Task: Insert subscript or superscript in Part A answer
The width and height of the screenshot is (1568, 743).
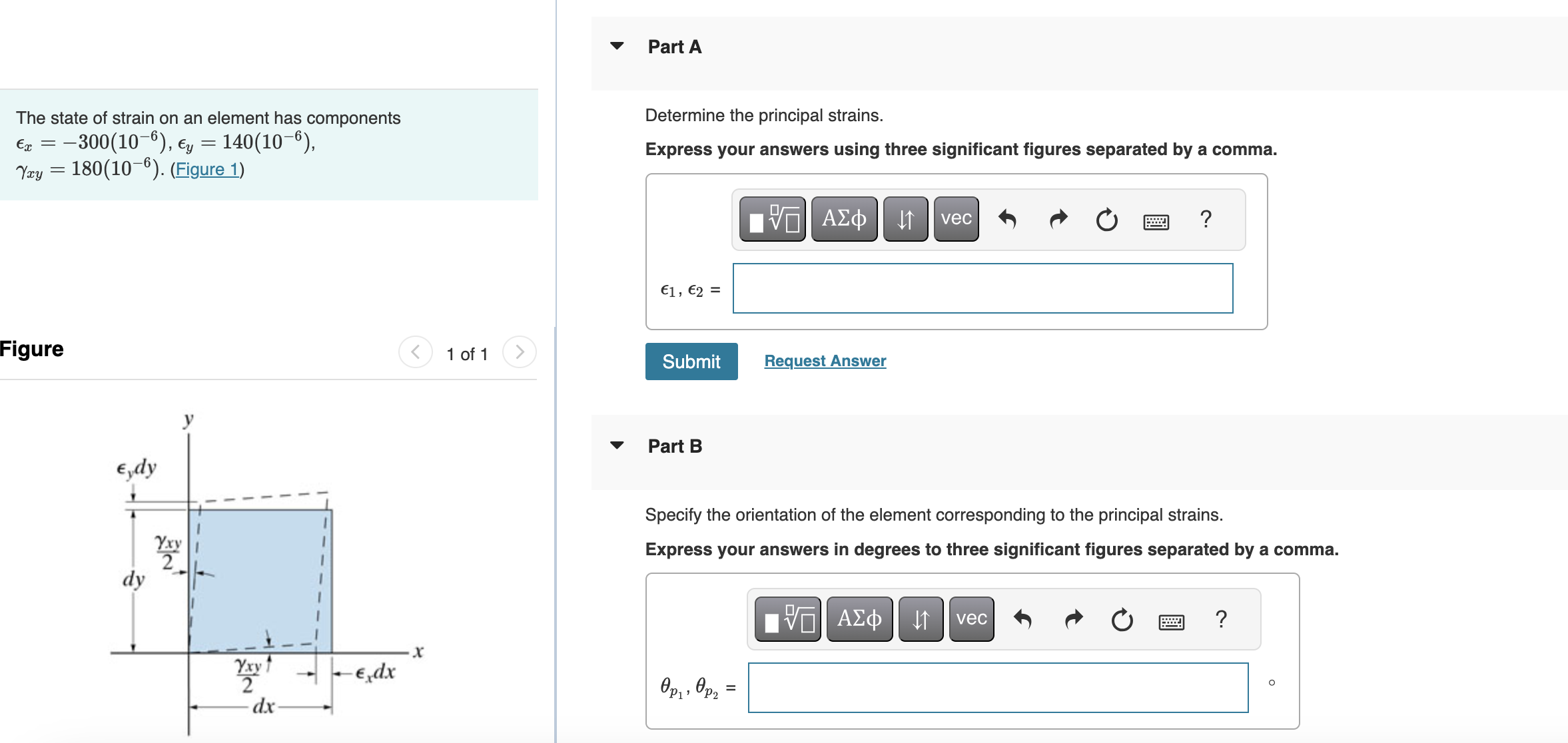Action: coord(905,218)
